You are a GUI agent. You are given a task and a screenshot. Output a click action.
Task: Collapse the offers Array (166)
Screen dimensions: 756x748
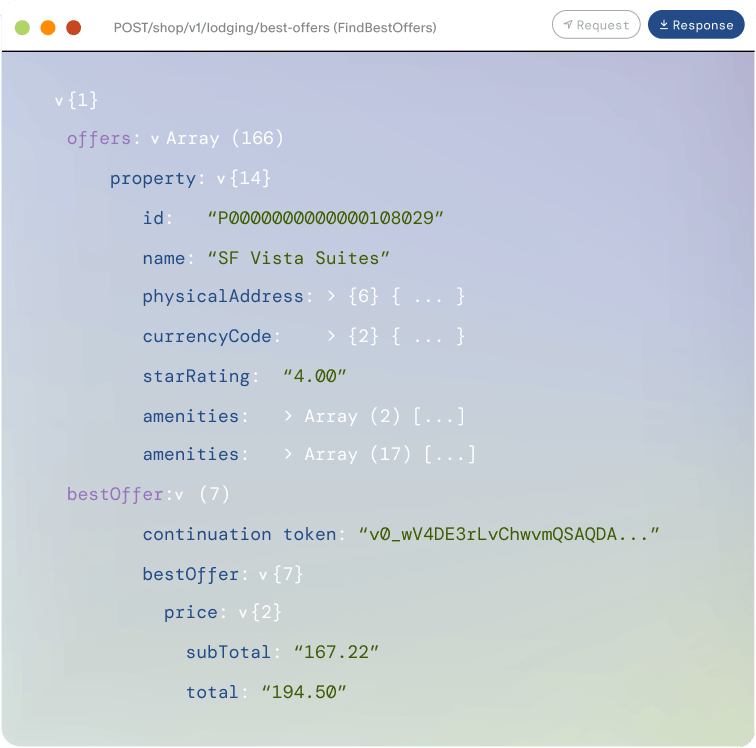[155, 140]
